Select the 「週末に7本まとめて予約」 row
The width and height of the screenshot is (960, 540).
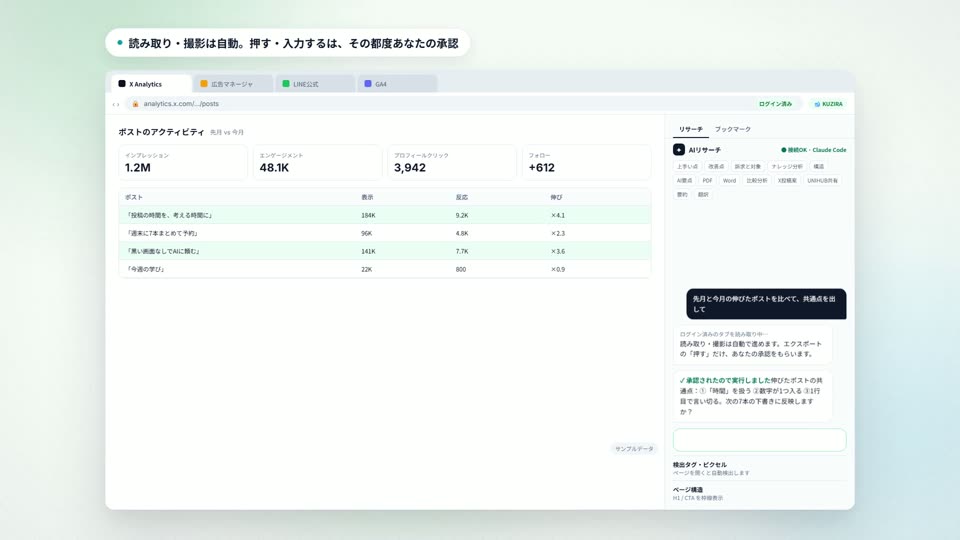click(384, 233)
